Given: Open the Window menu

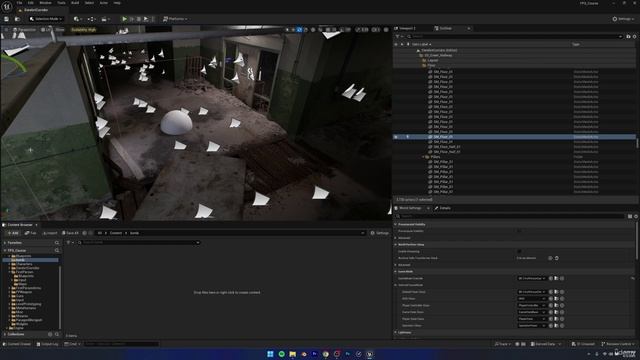Looking at the screenshot, I should 45,3.
